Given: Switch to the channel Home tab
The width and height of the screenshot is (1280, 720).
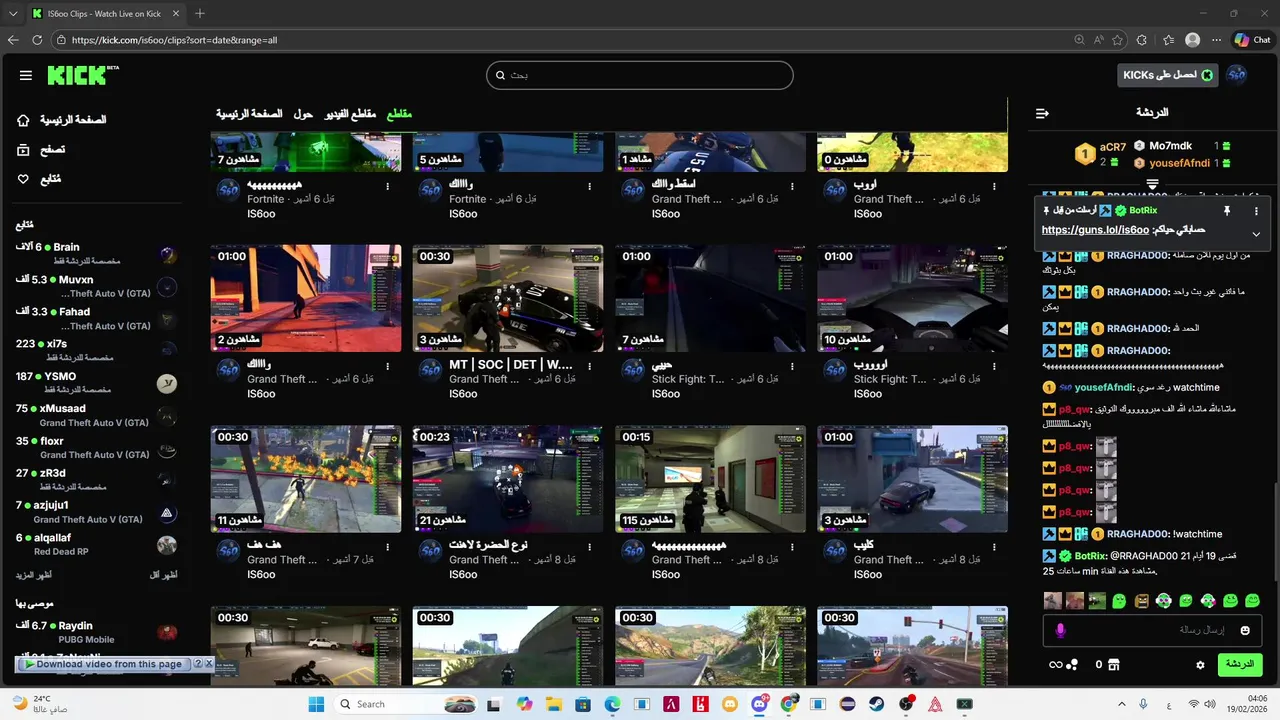Looking at the screenshot, I should [x=250, y=114].
